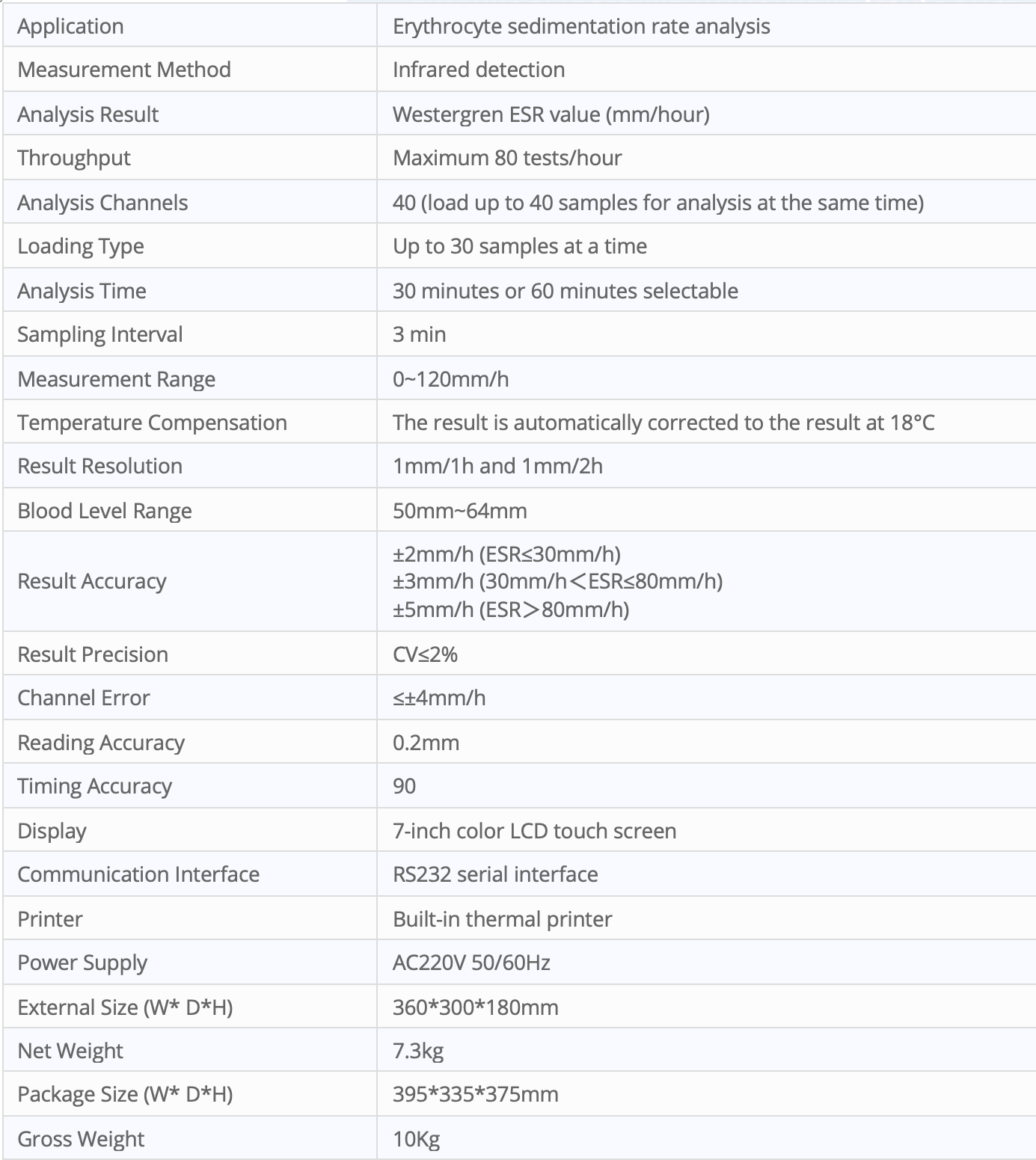Viewport: 1036px width, 1160px height.
Task: Select the 'Package Size (W* D*H)' label
Action: point(126,1094)
